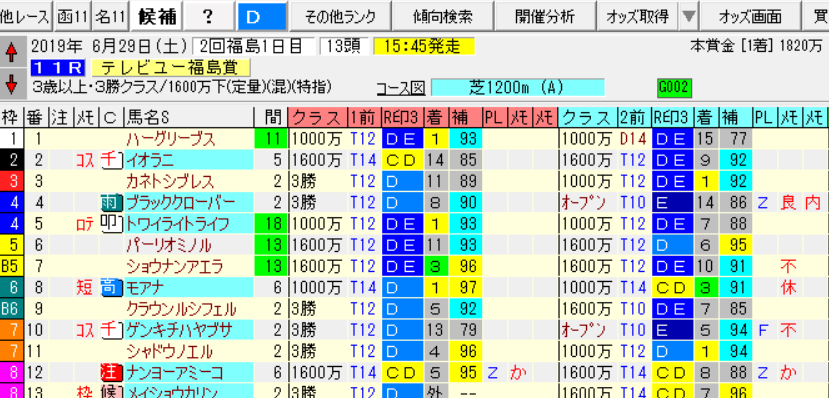
Task: Click the yellow CD rank cell in イオラニ row
Action: 402,160
